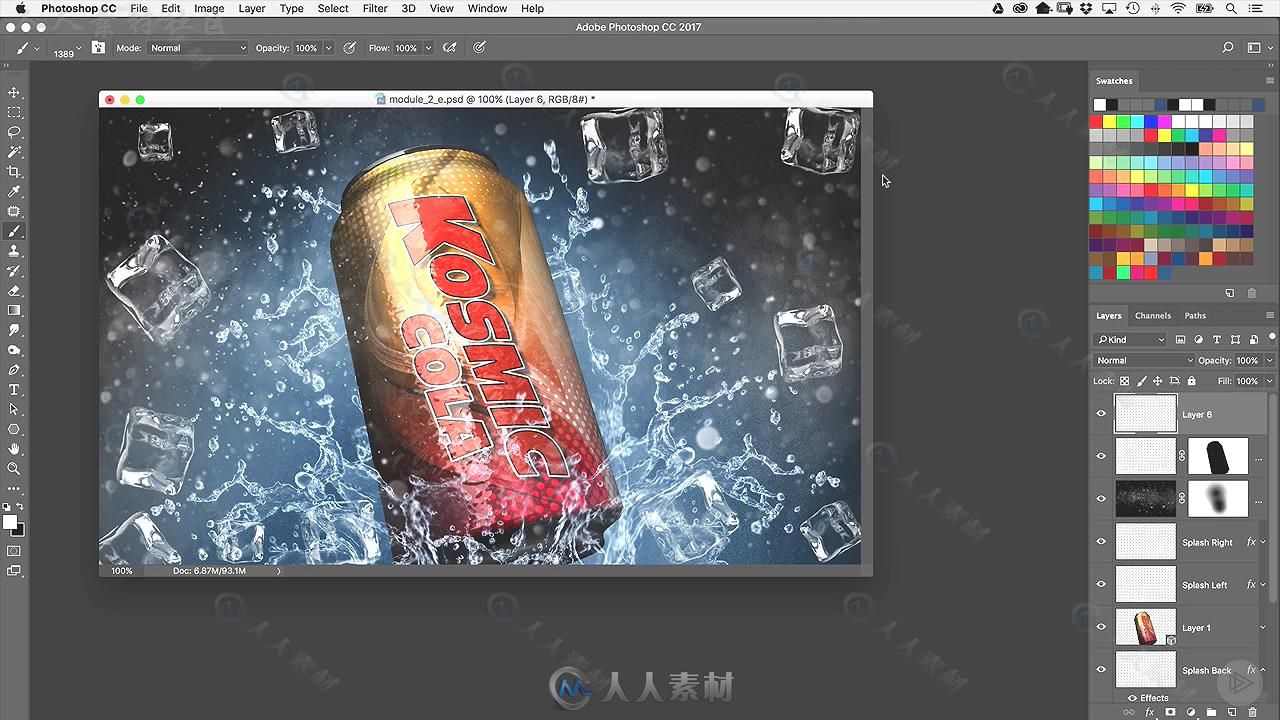This screenshot has width=1280, height=720.
Task: Hide Layer 6 using its eye icon
Action: pos(1101,414)
